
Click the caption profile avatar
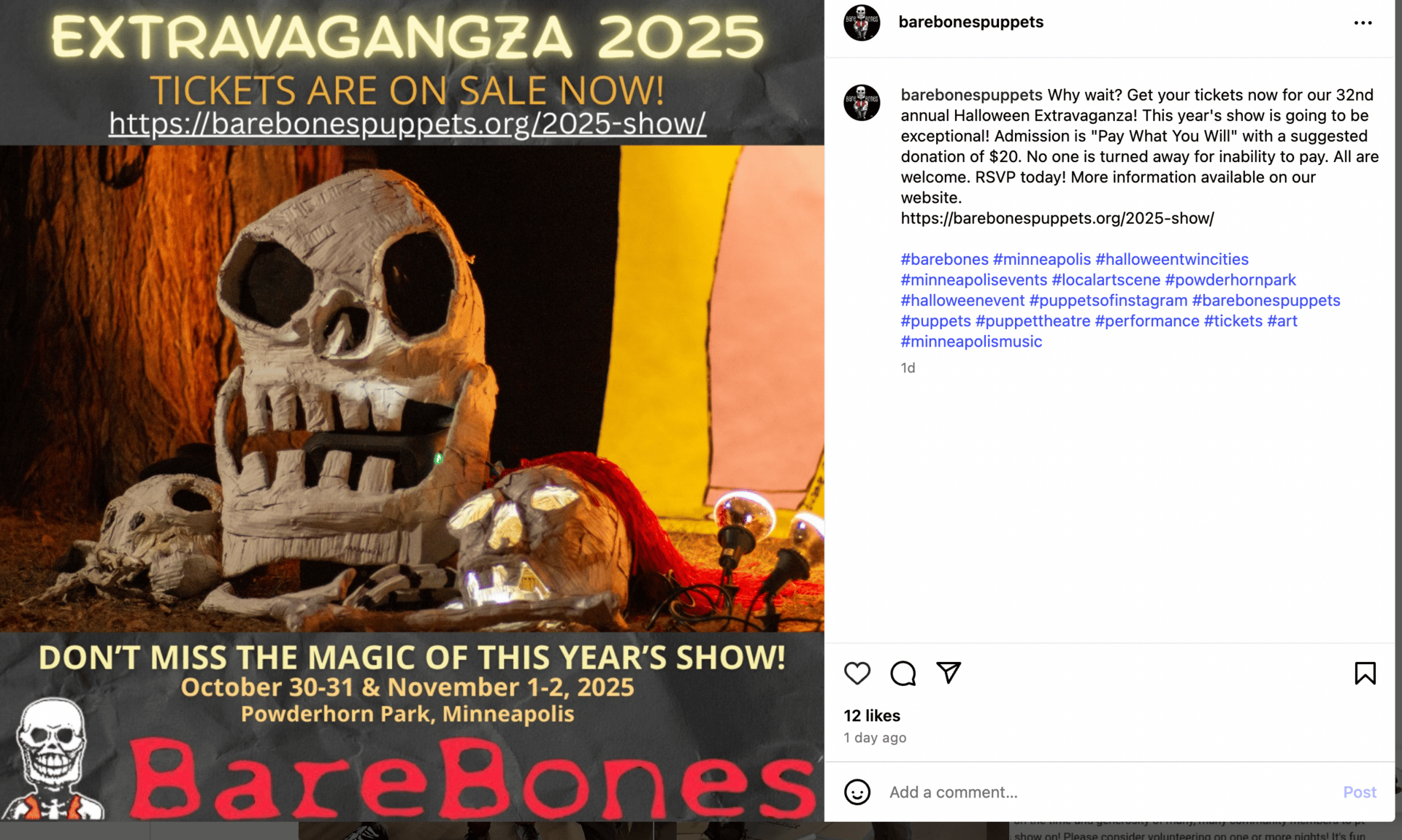click(x=862, y=102)
